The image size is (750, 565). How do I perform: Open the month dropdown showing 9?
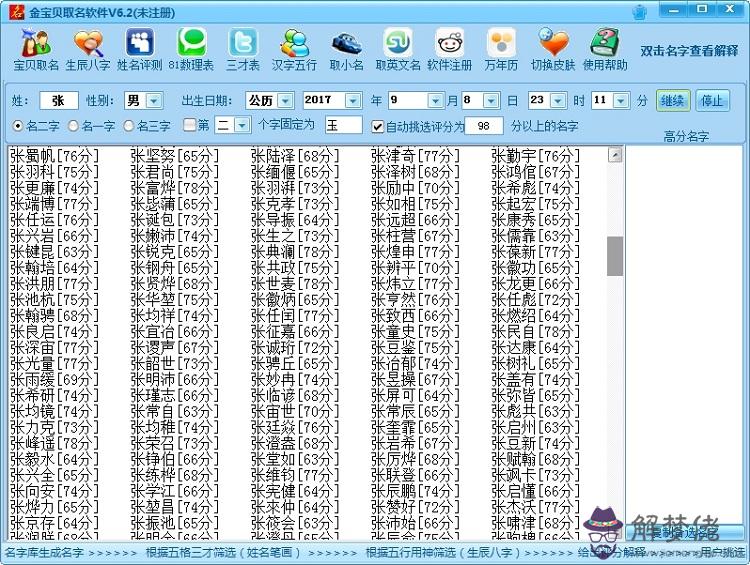click(x=435, y=101)
